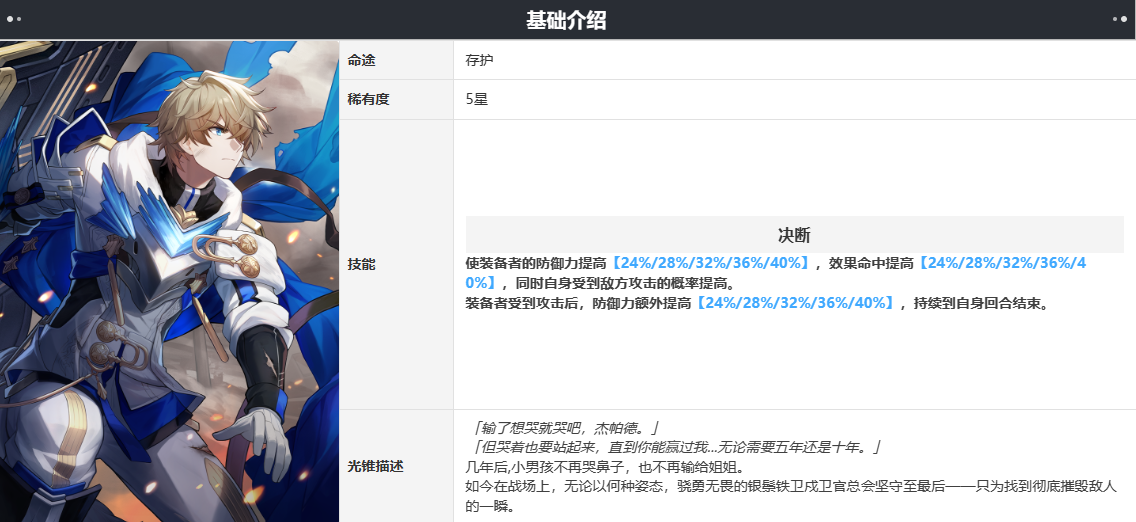1136x522 pixels.
Task: Click the quote line 输了想哭就哭吧，杰帕德
Action: pyautogui.click(x=561, y=427)
